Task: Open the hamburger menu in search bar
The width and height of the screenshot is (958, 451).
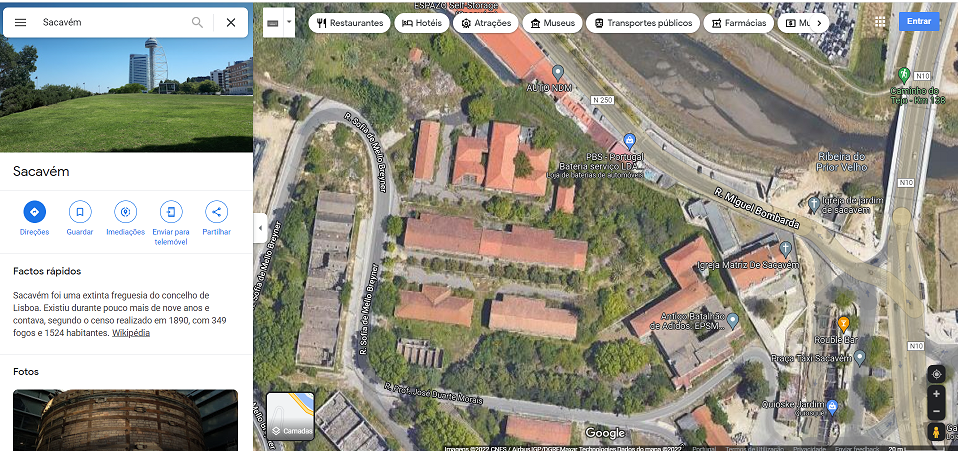Action: tap(20, 23)
